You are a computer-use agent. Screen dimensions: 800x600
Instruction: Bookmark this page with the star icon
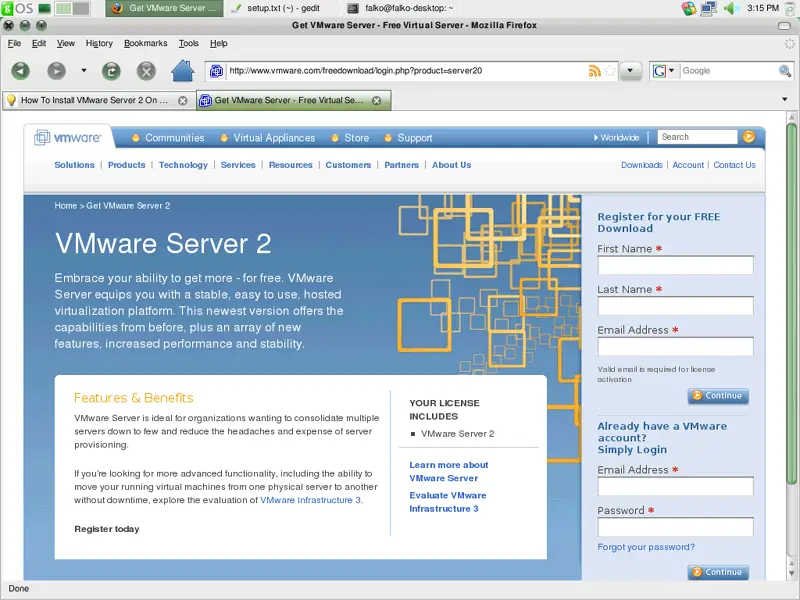610,71
